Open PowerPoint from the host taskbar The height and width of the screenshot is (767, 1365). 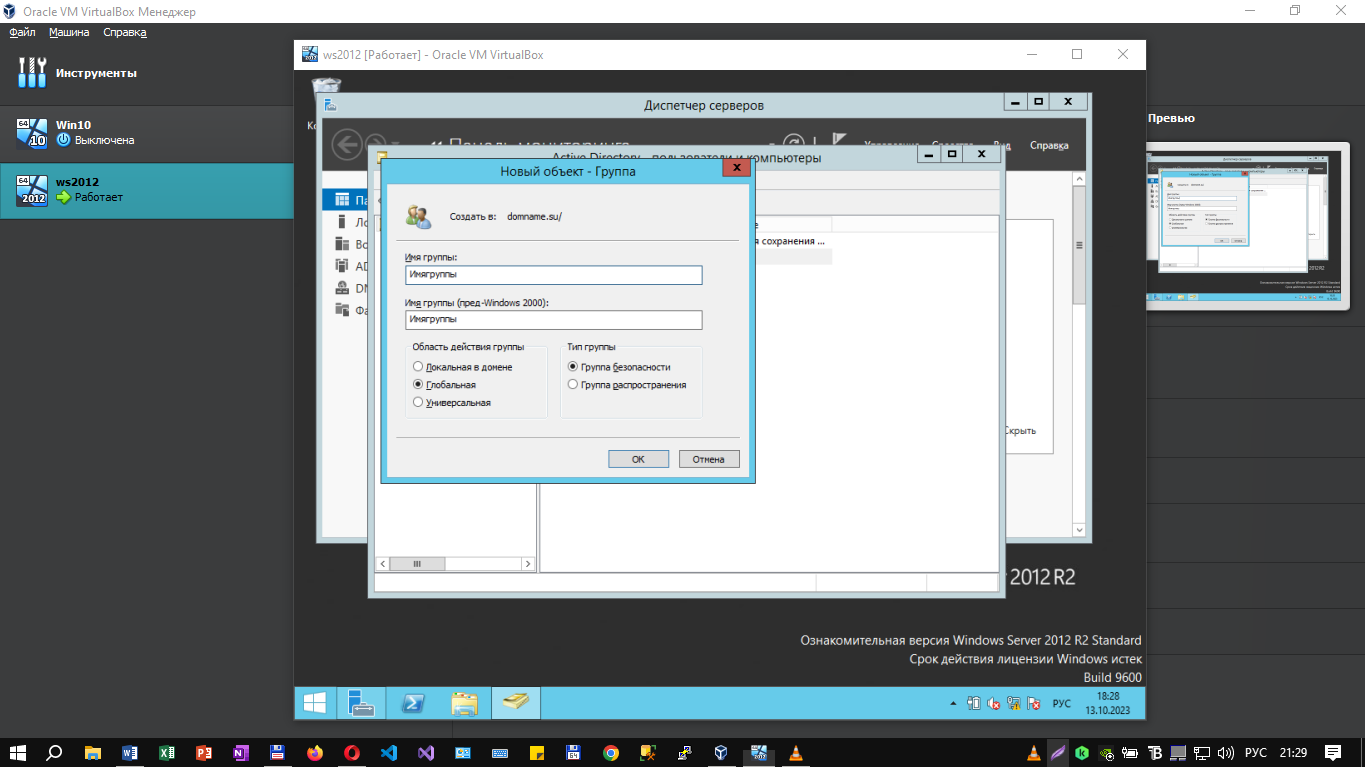[x=204, y=753]
